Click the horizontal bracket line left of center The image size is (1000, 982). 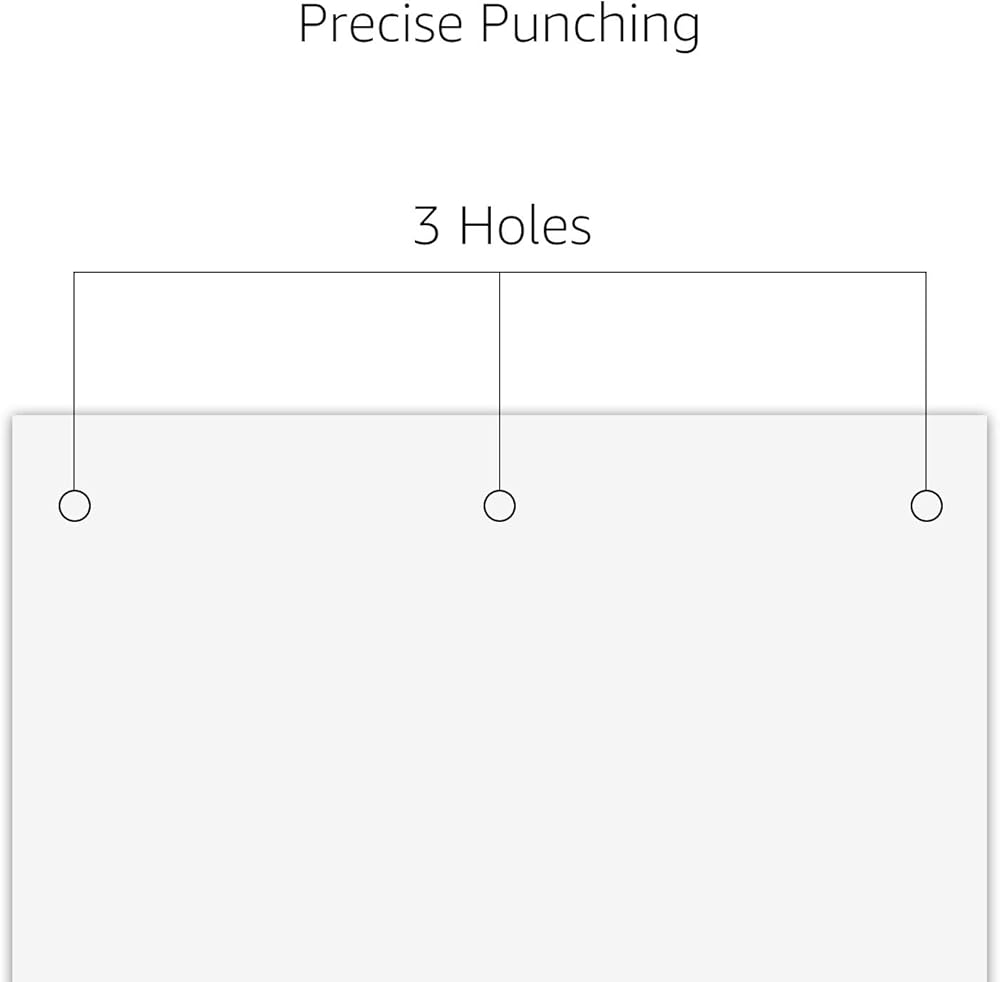(x=287, y=272)
